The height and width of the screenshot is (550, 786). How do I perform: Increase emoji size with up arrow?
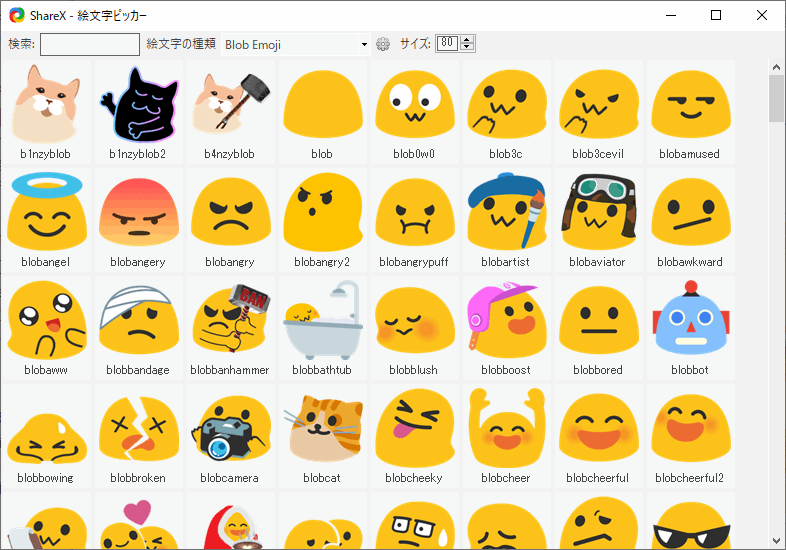pyautogui.click(x=467, y=40)
